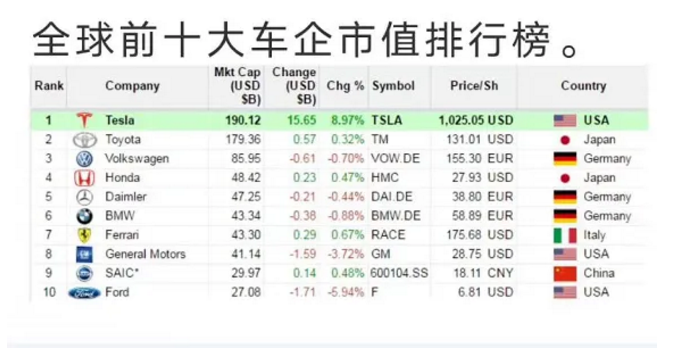Click the 600104.SS symbol

399,273
